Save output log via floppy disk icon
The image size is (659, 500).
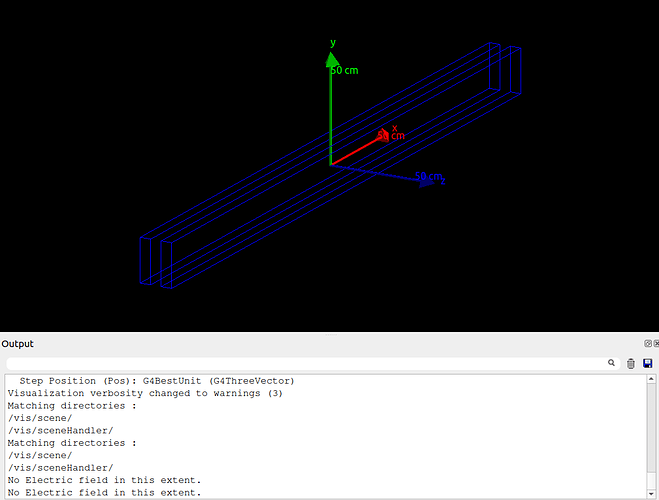[648, 363]
